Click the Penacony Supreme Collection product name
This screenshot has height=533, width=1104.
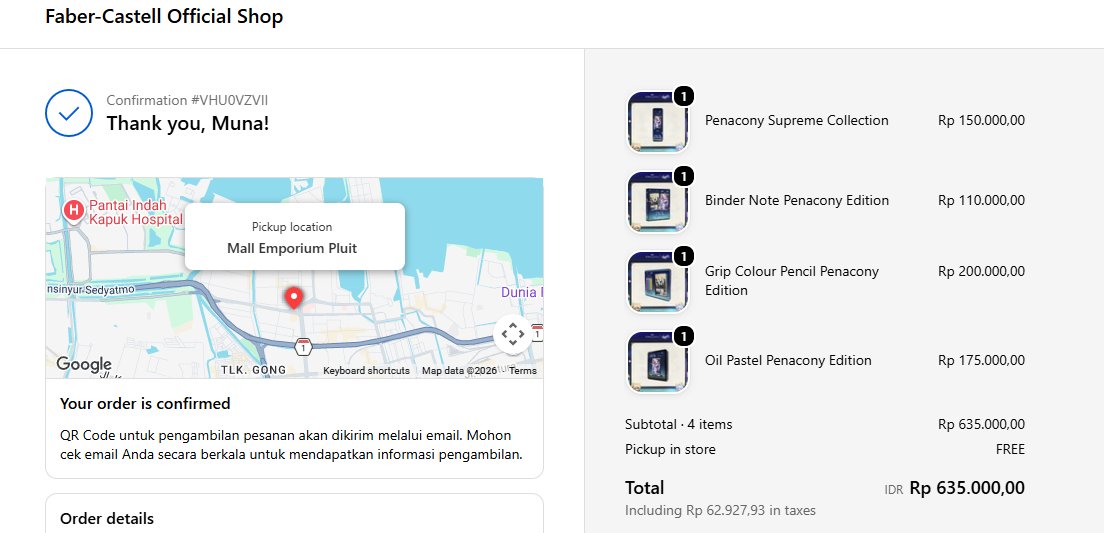pyautogui.click(x=796, y=120)
